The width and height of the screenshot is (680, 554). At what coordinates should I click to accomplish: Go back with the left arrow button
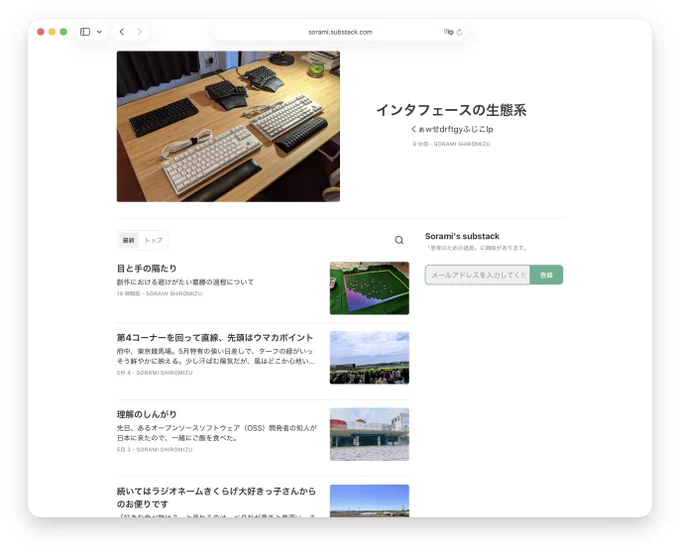[x=122, y=32]
